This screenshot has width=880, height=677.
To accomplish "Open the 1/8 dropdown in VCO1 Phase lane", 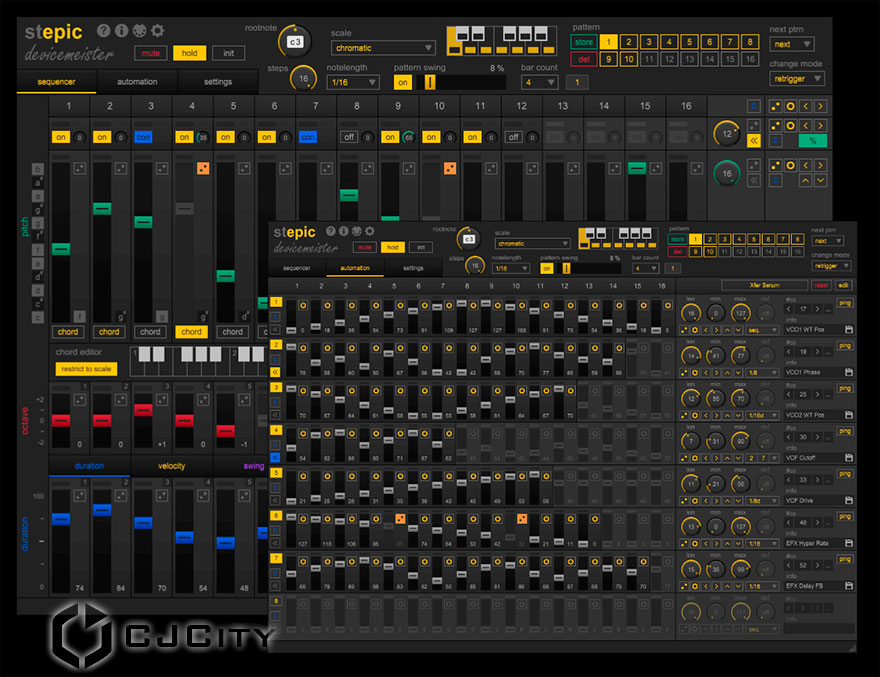I will 762,373.
